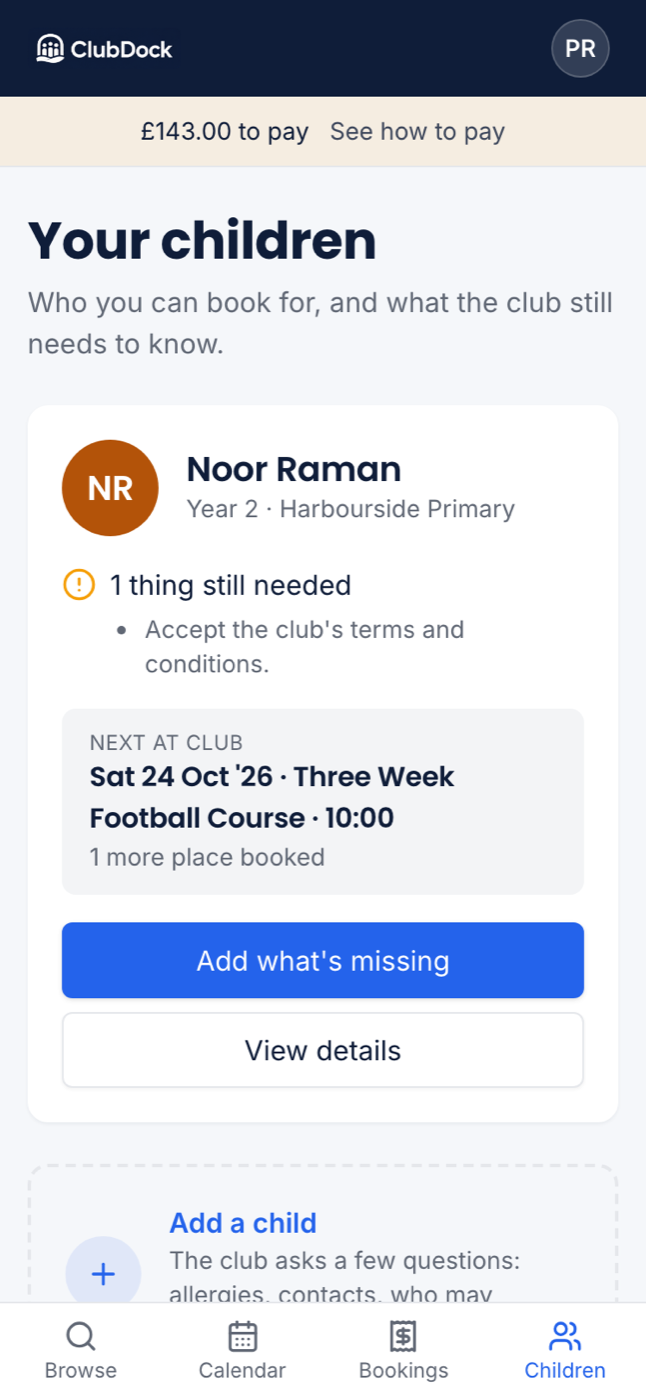Open the 'See how to pay' link
The width and height of the screenshot is (646, 1400).
pos(417,132)
